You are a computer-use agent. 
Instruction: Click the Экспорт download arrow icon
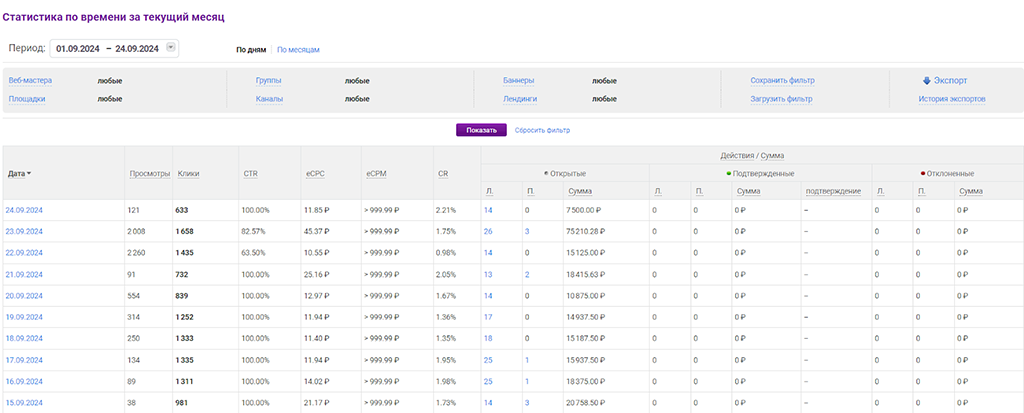tap(927, 80)
